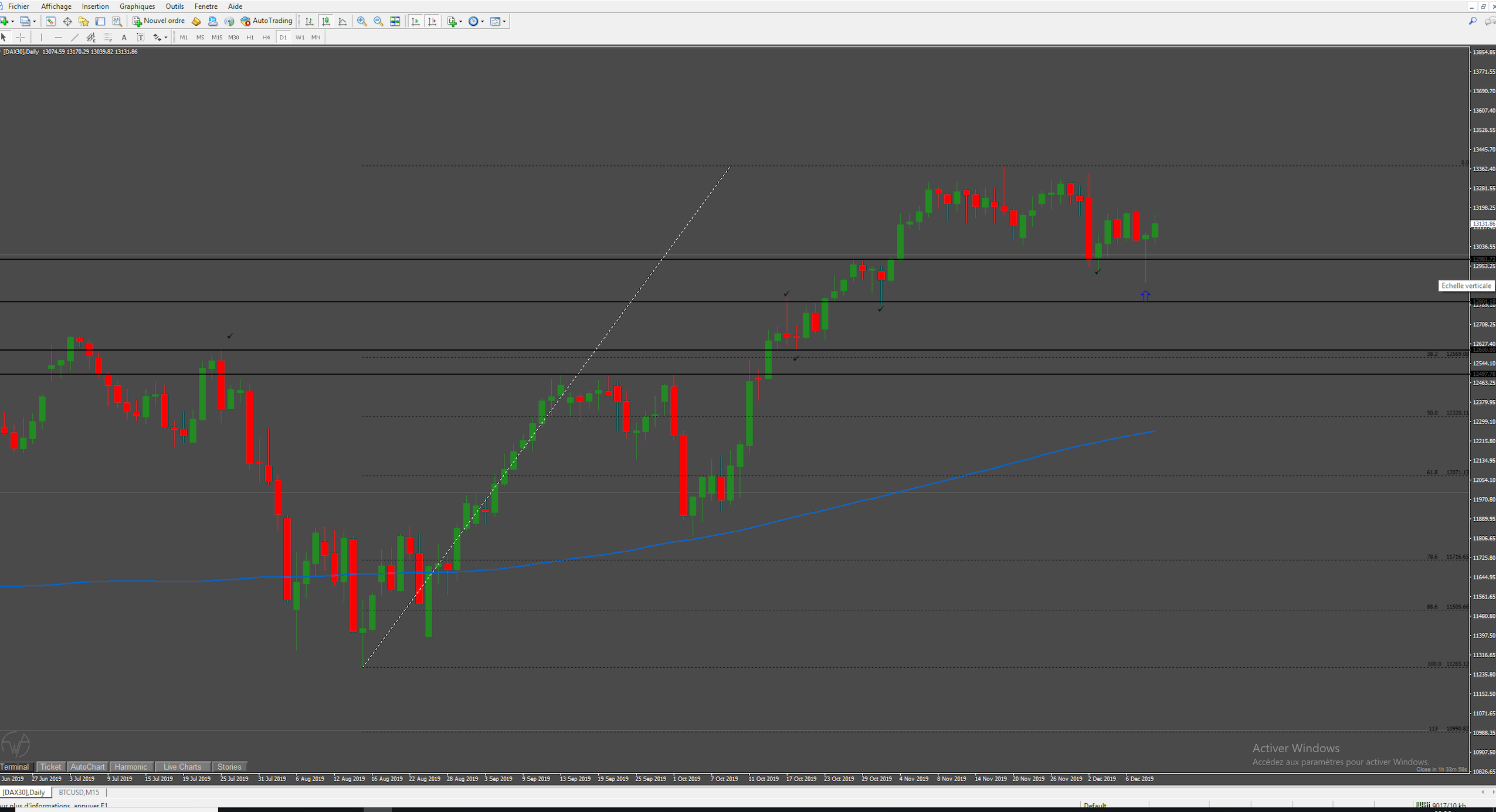
Task: Switch chart to bar chart mode
Action: 309,21
